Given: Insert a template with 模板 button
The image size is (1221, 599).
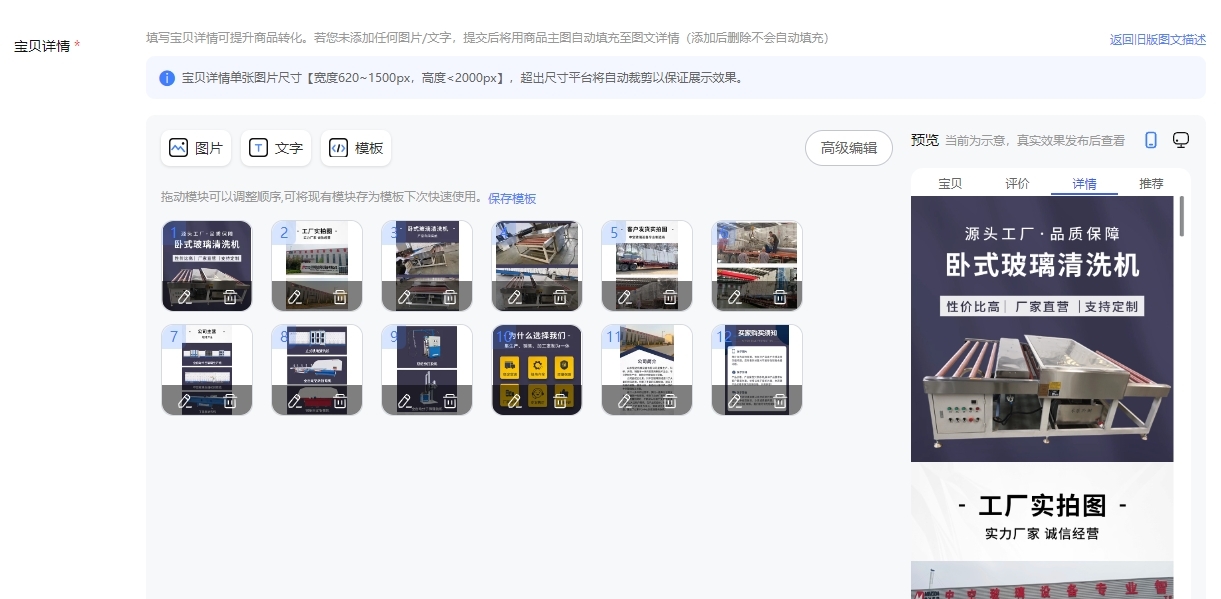Looking at the screenshot, I should (x=356, y=148).
